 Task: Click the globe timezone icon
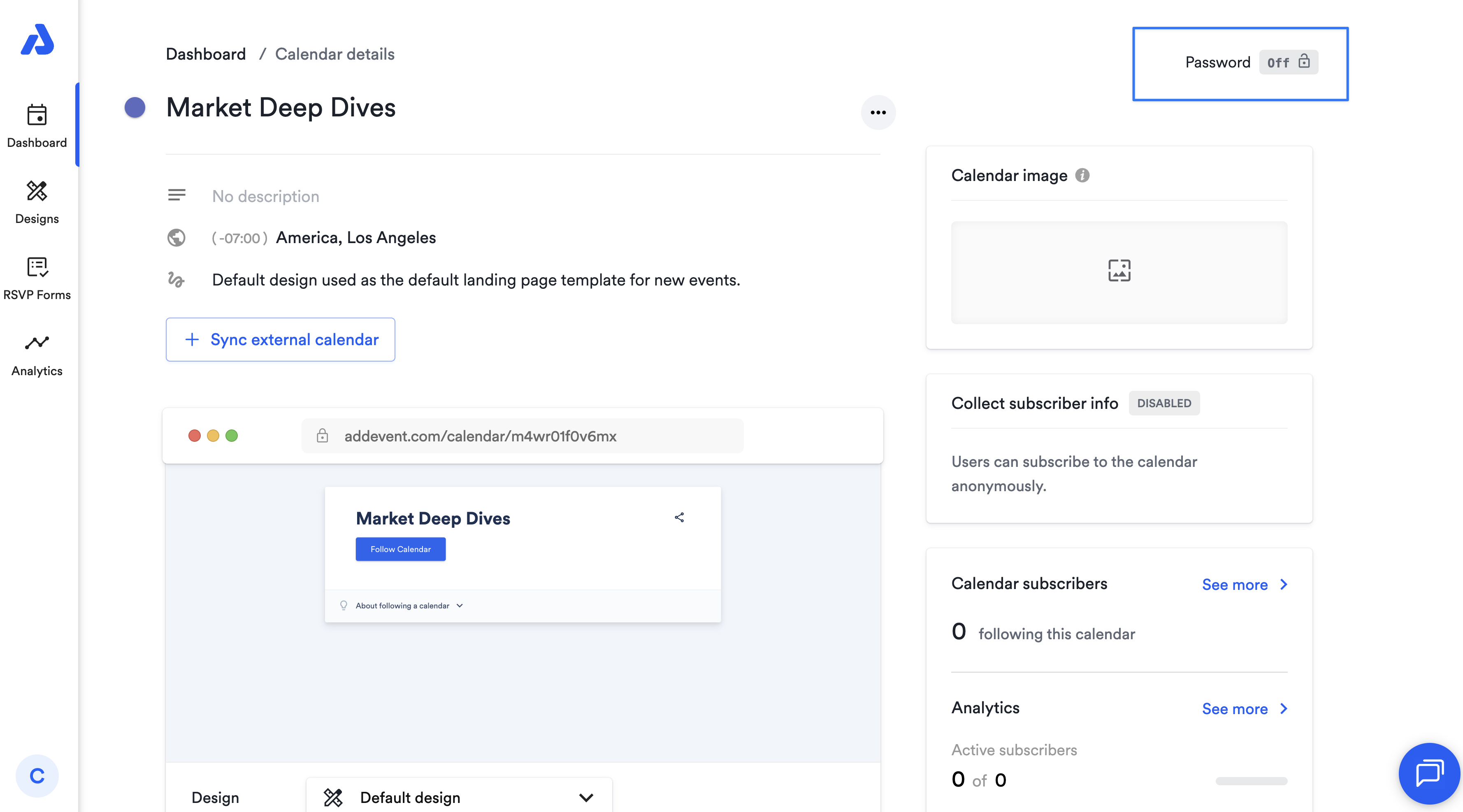[x=176, y=237]
